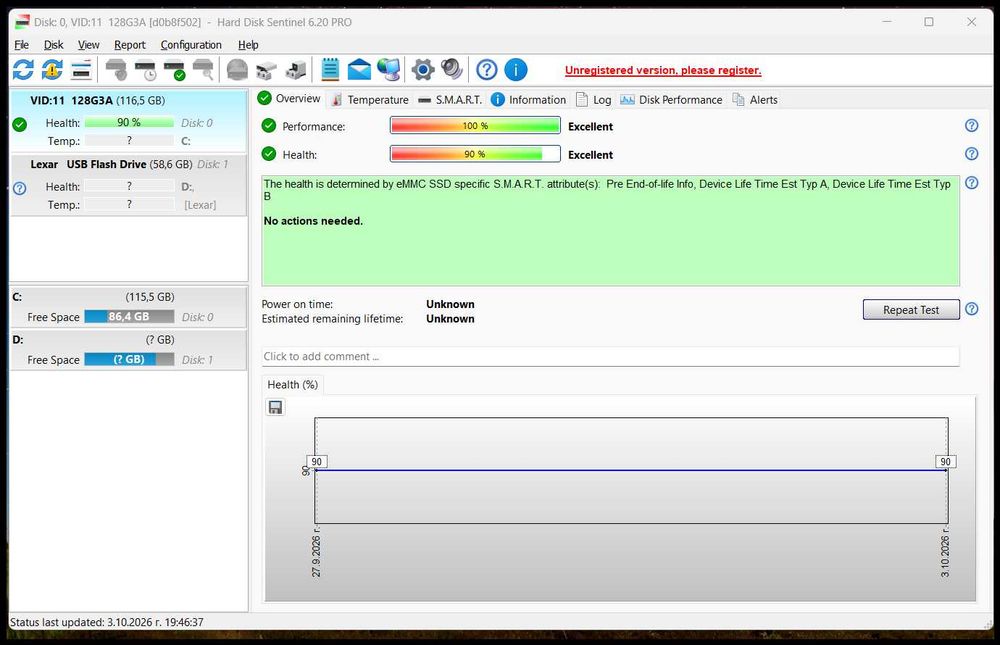Viewport: 1000px width, 645px height.
Task: Click the Repeat Test button
Action: point(911,309)
